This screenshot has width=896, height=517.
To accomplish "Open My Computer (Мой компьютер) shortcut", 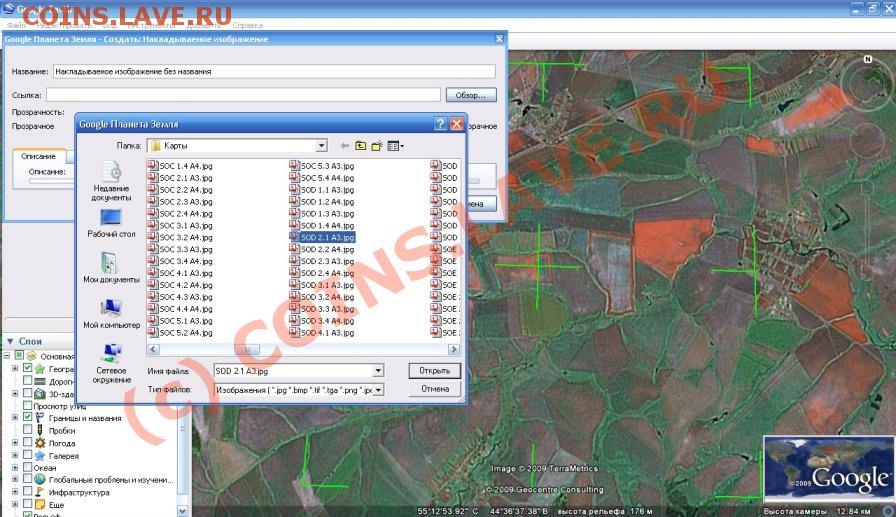I will [x=111, y=314].
